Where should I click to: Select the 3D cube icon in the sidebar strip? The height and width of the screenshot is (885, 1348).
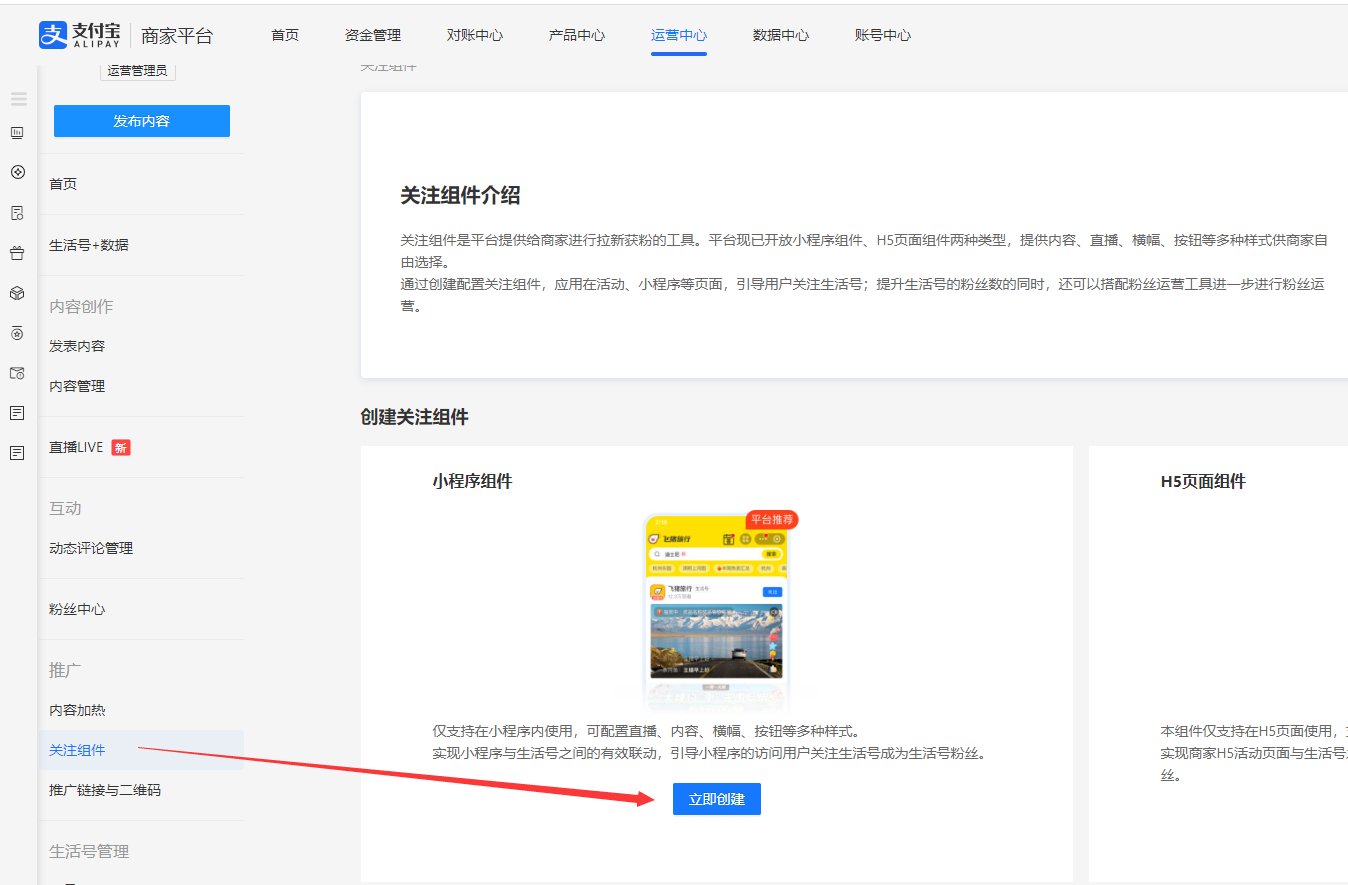17,293
